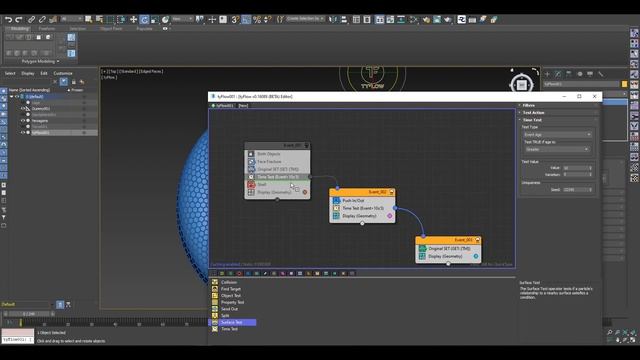
Task: Select the Object Test operator
Action: pyautogui.click(x=231, y=296)
